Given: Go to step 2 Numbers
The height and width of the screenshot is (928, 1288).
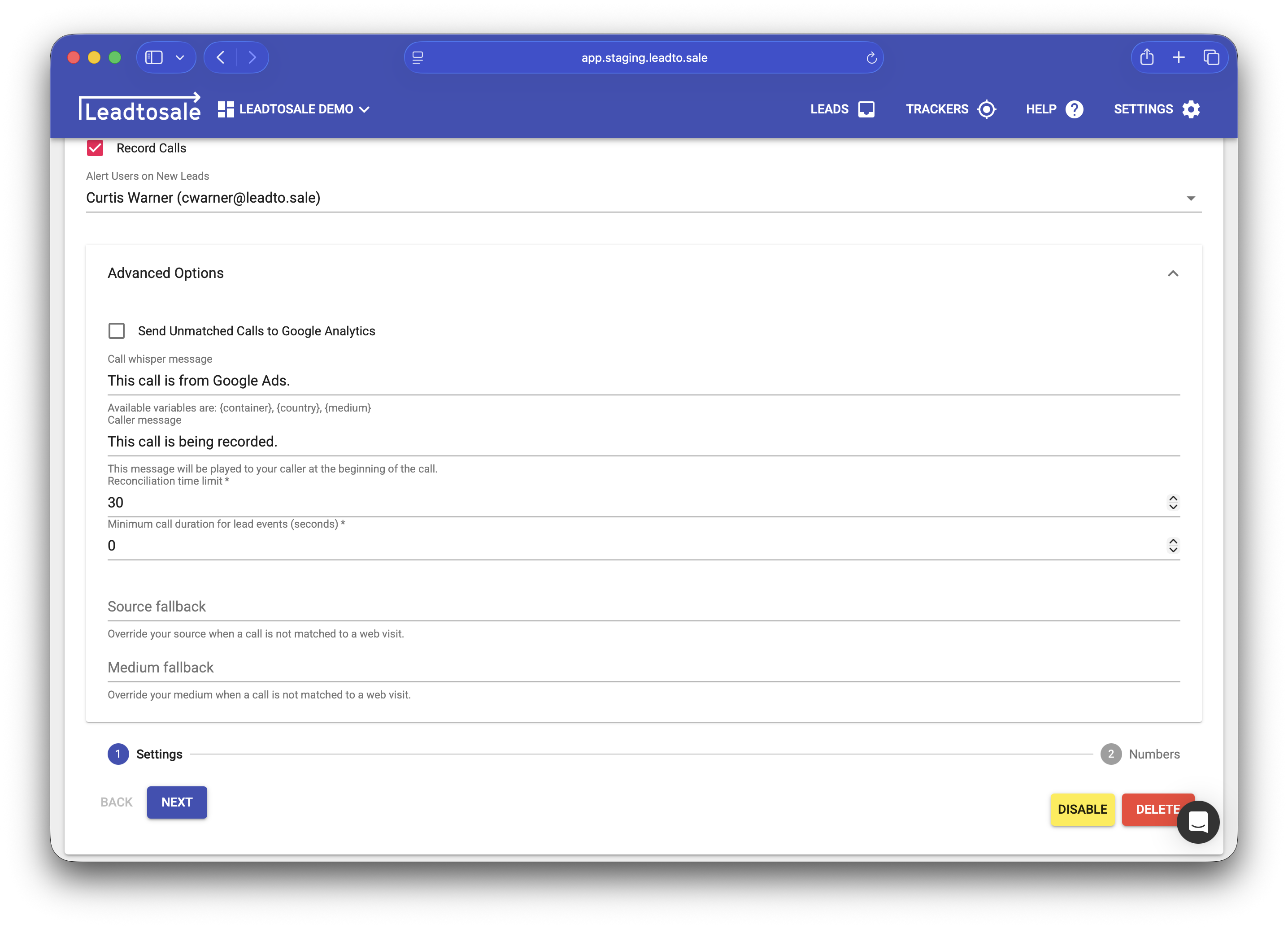Looking at the screenshot, I should click(x=1111, y=754).
